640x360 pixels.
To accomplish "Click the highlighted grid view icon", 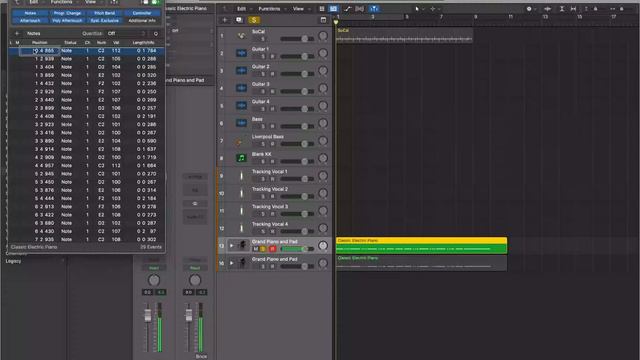I will [333, 9].
